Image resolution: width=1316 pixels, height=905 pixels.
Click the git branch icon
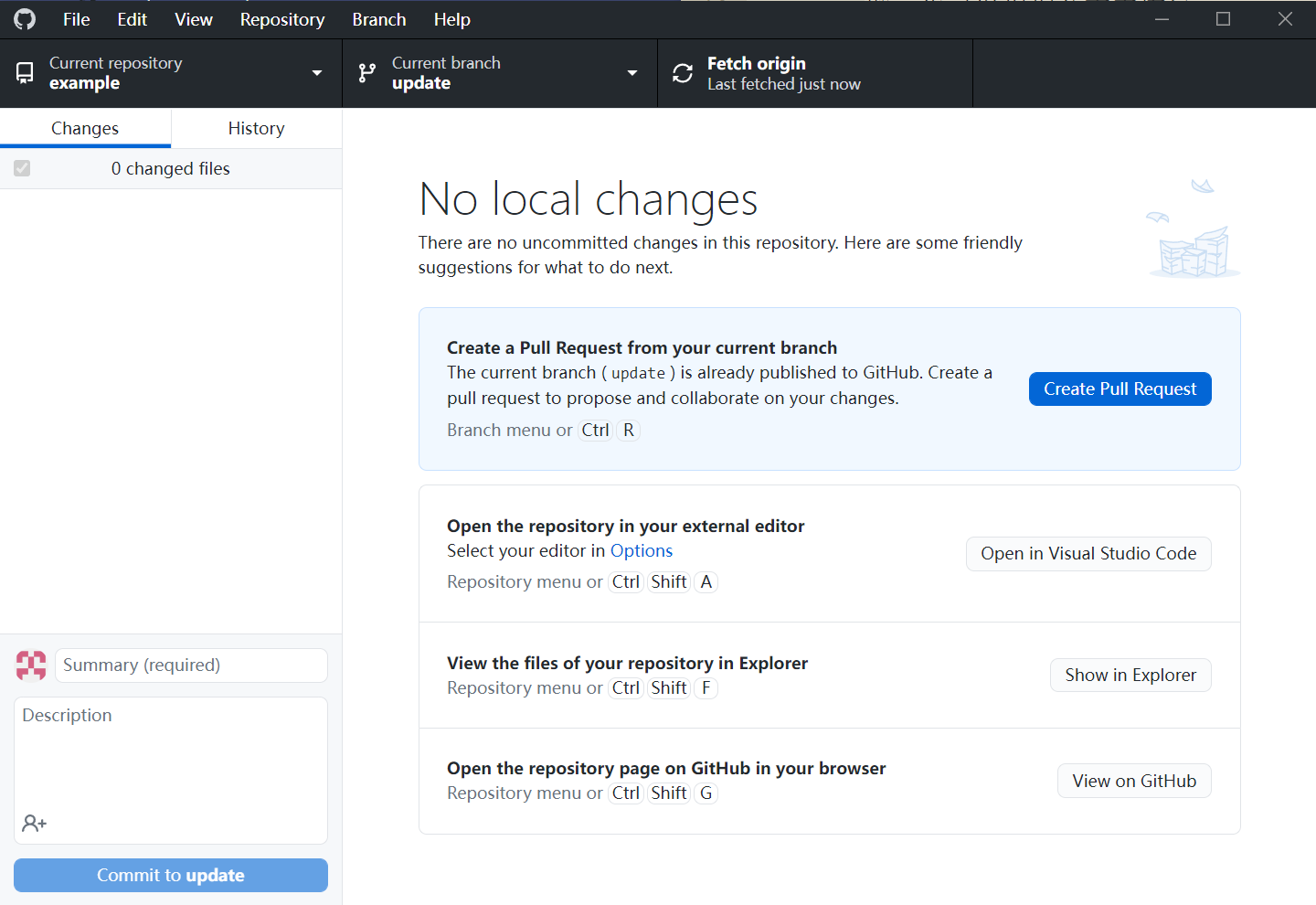point(367,73)
